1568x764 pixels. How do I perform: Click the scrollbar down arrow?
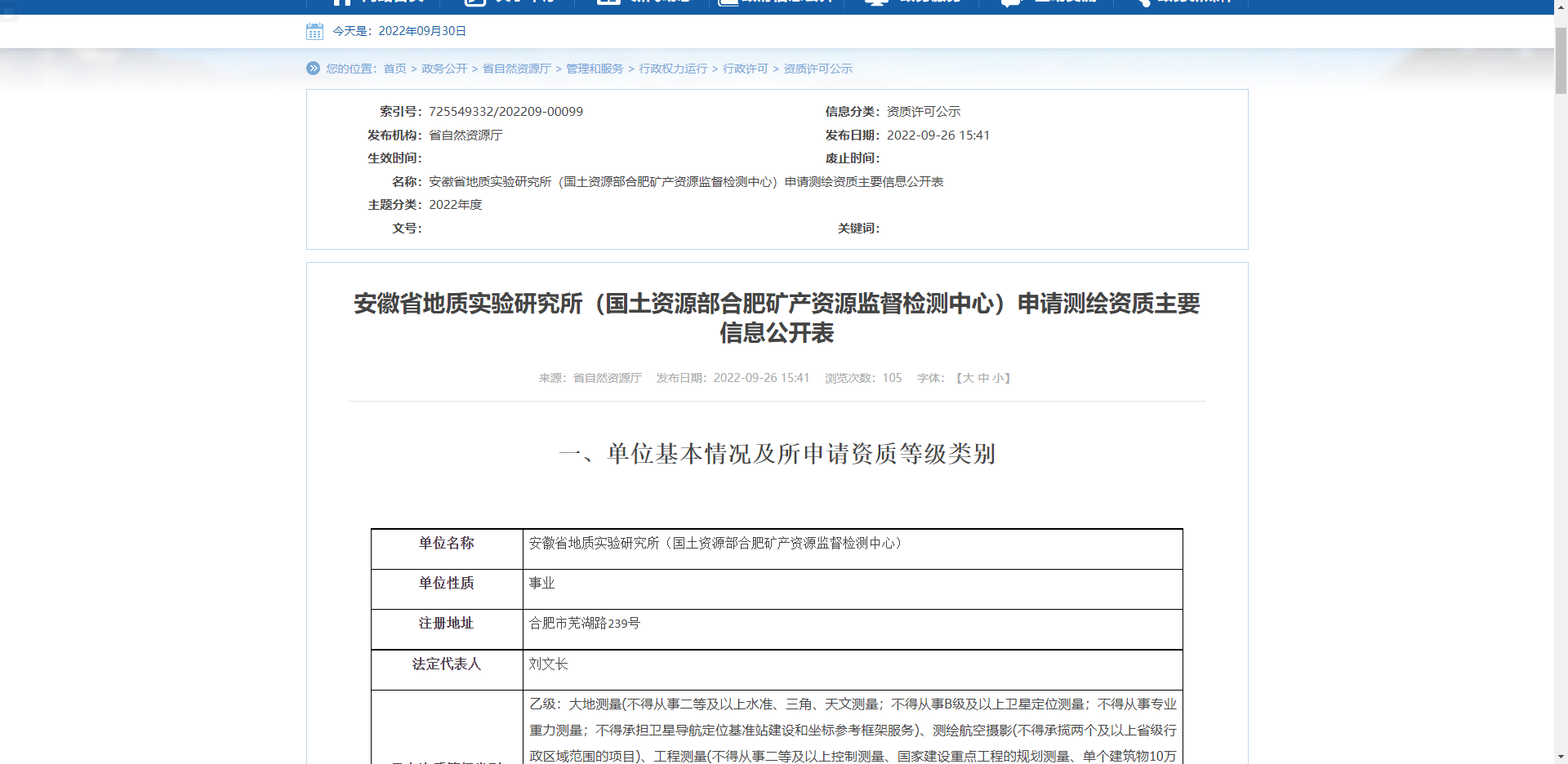coord(1561,757)
